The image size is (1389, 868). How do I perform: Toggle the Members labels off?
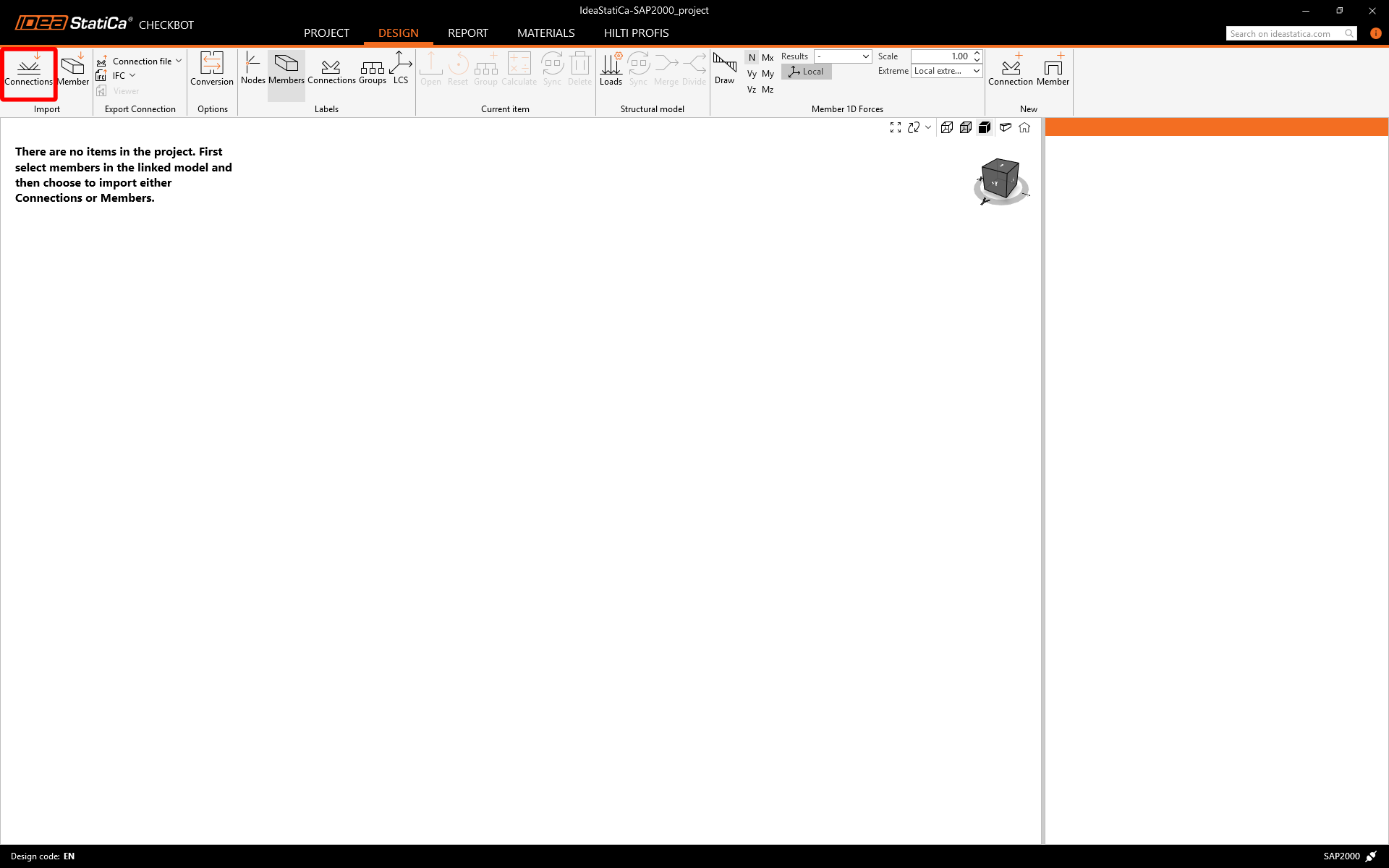click(286, 69)
